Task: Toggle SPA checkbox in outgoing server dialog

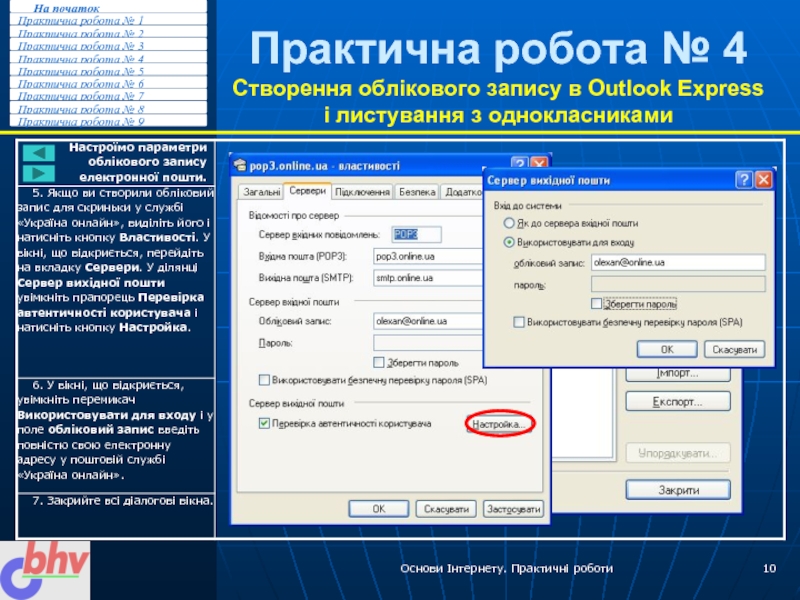Action: click(519, 322)
